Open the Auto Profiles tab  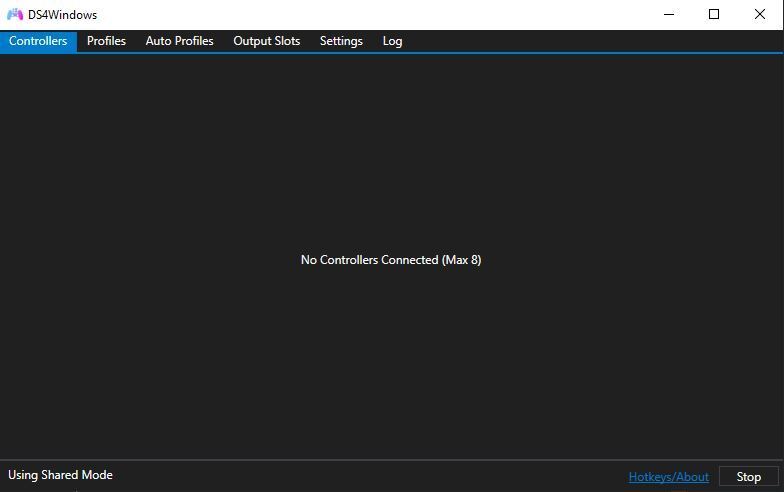(x=180, y=41)
